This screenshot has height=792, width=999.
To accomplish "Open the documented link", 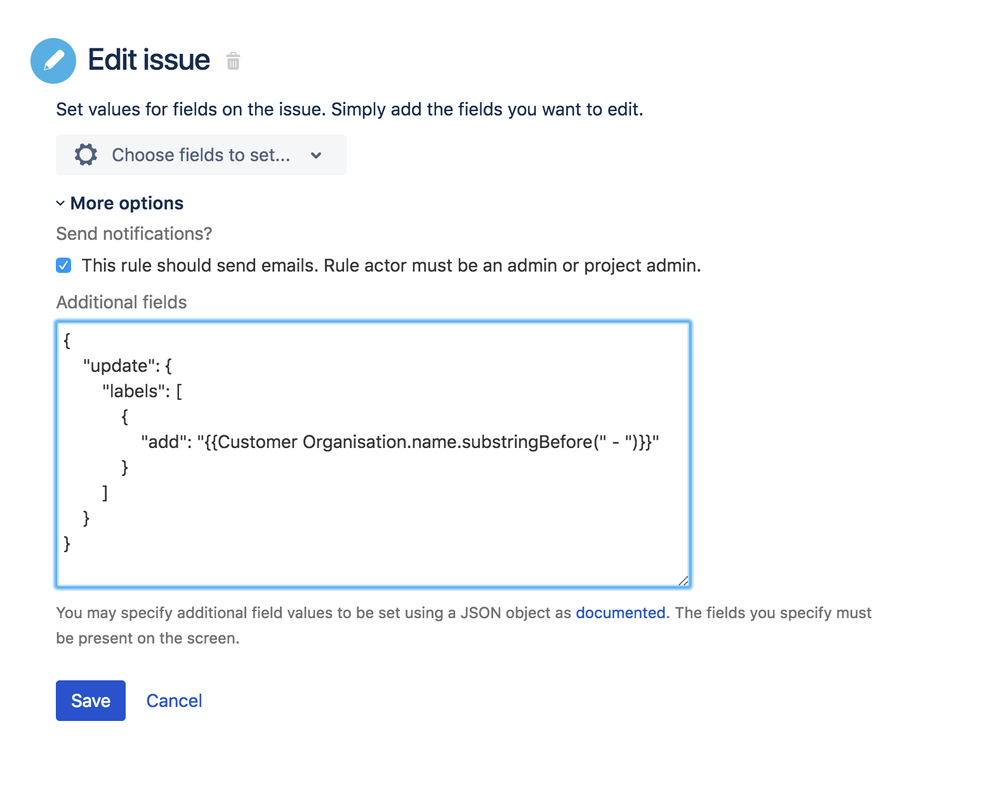I will point(621,612).
